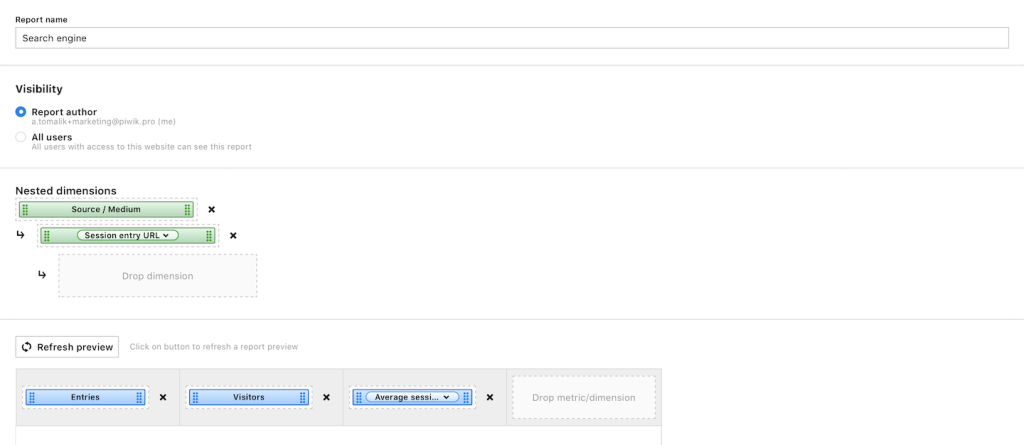The width and height of the screenshot is (1024, 445).
Task: Remove the Visitors metric column
Action: 326,397
